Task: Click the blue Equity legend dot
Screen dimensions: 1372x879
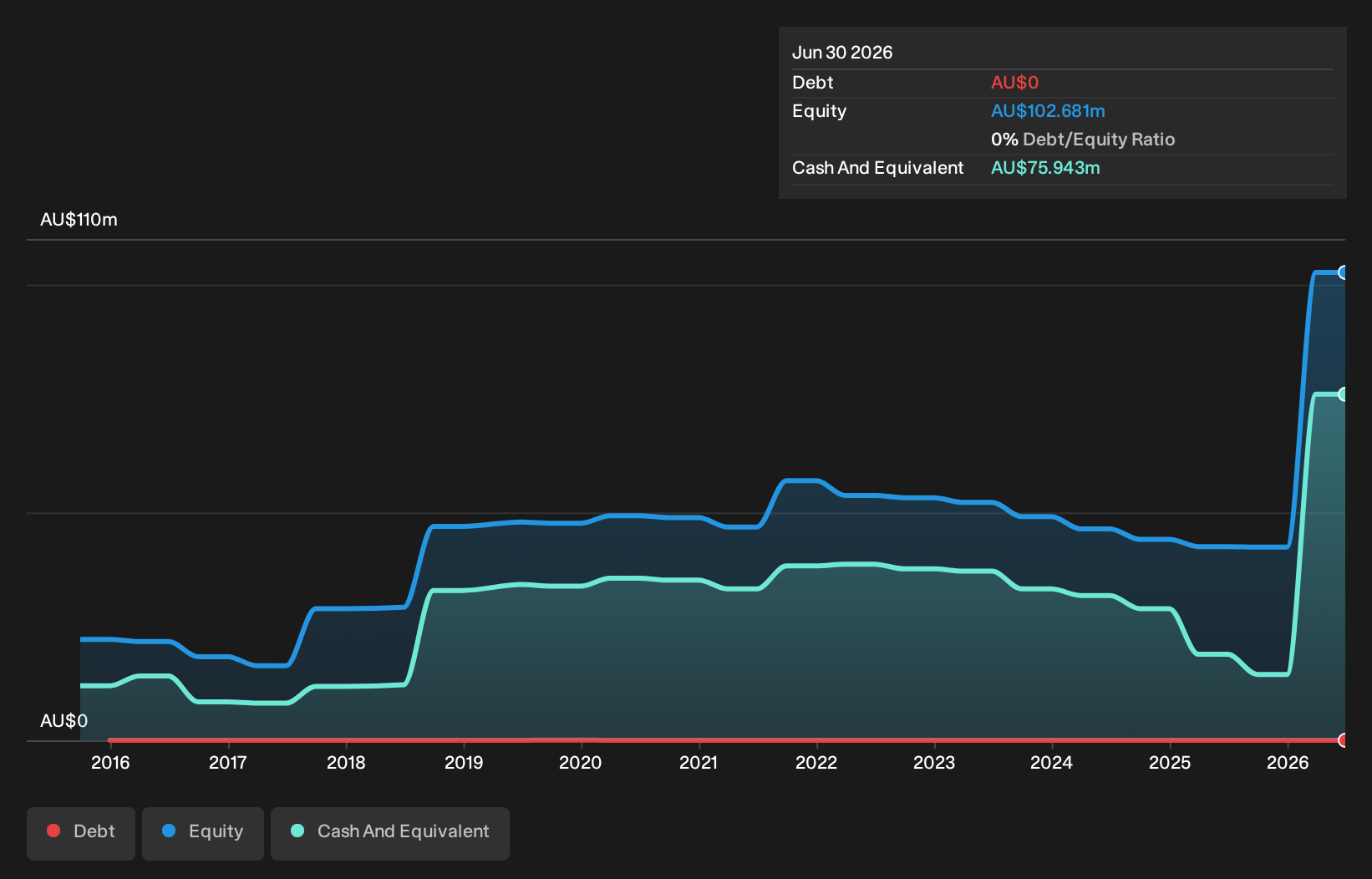Action: 169,831
